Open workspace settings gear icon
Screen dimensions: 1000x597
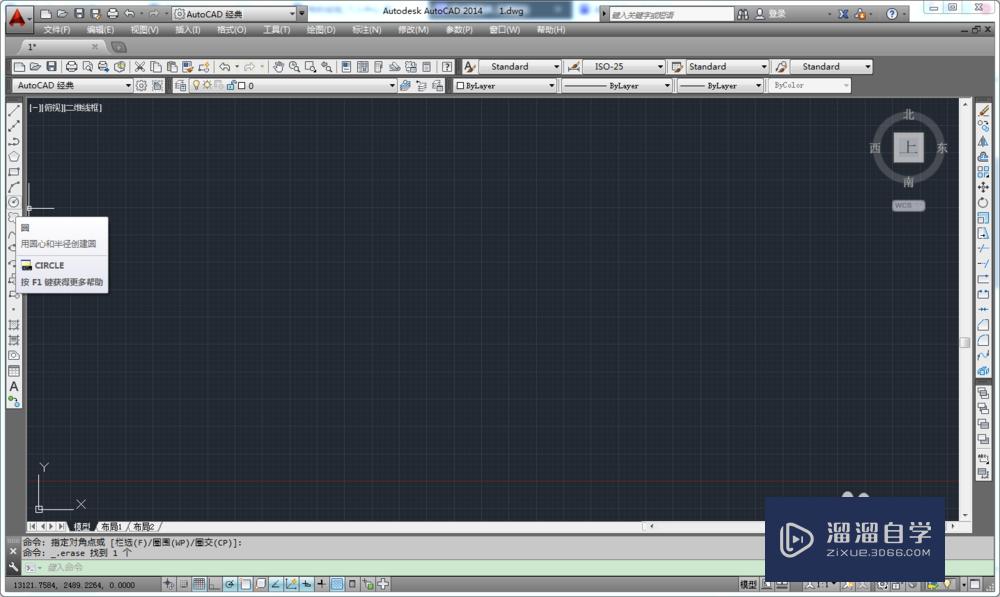142,85
